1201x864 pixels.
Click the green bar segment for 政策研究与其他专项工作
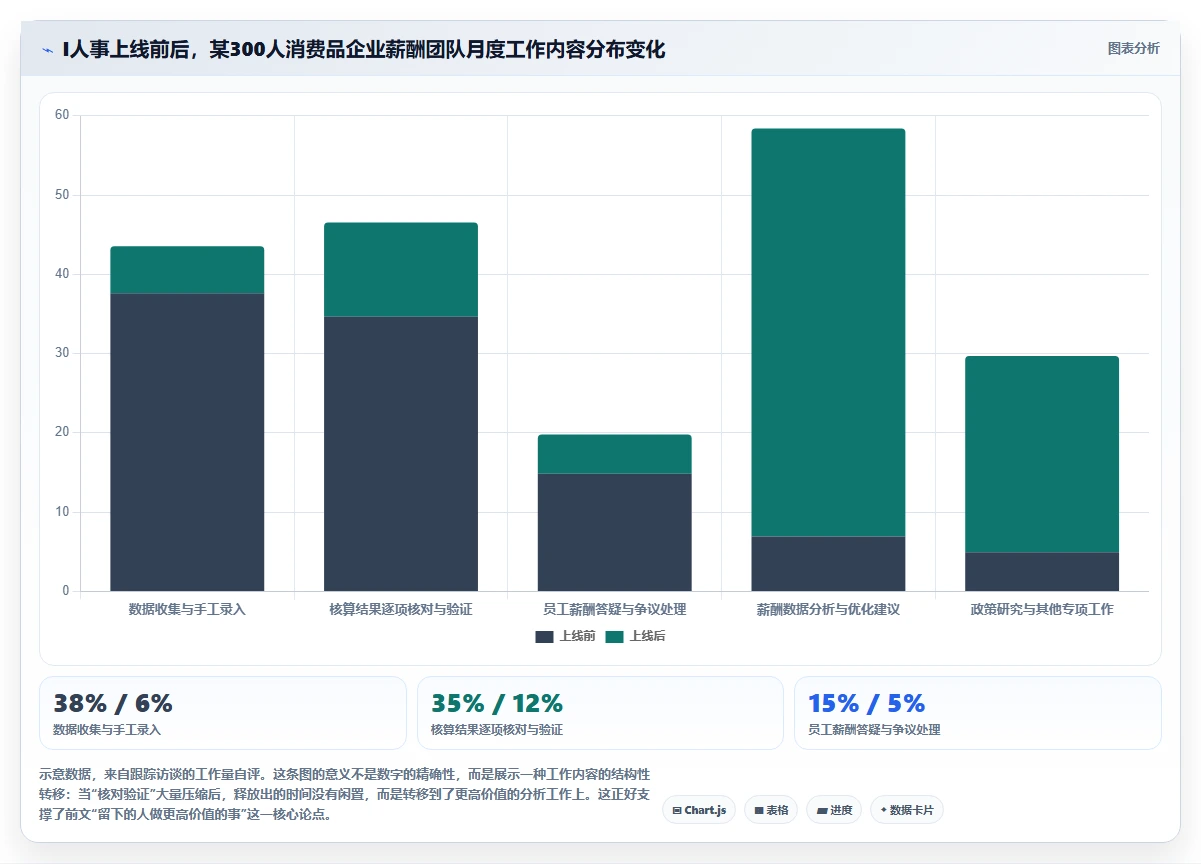tap(1042, 454)
